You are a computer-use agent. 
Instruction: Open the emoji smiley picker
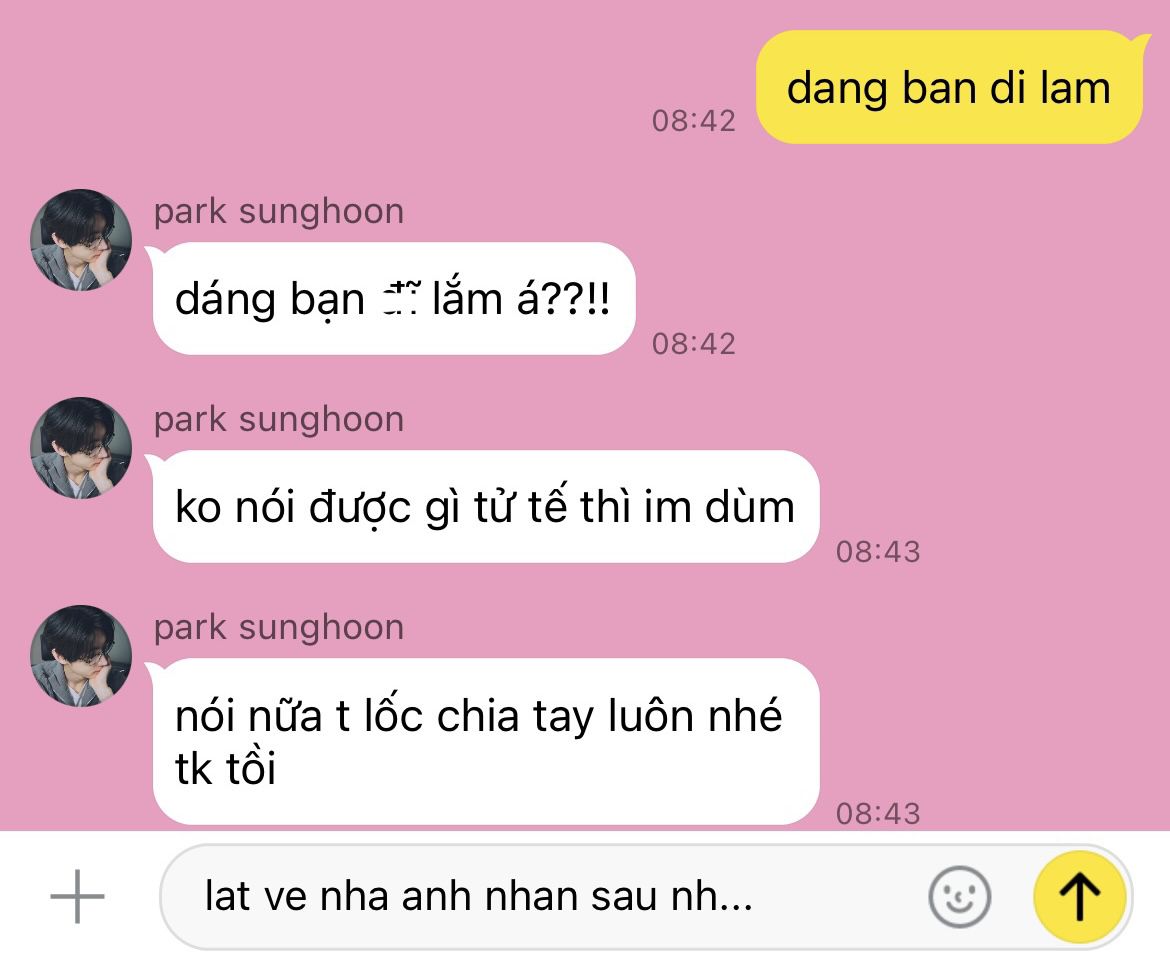[x=960, y=897]
